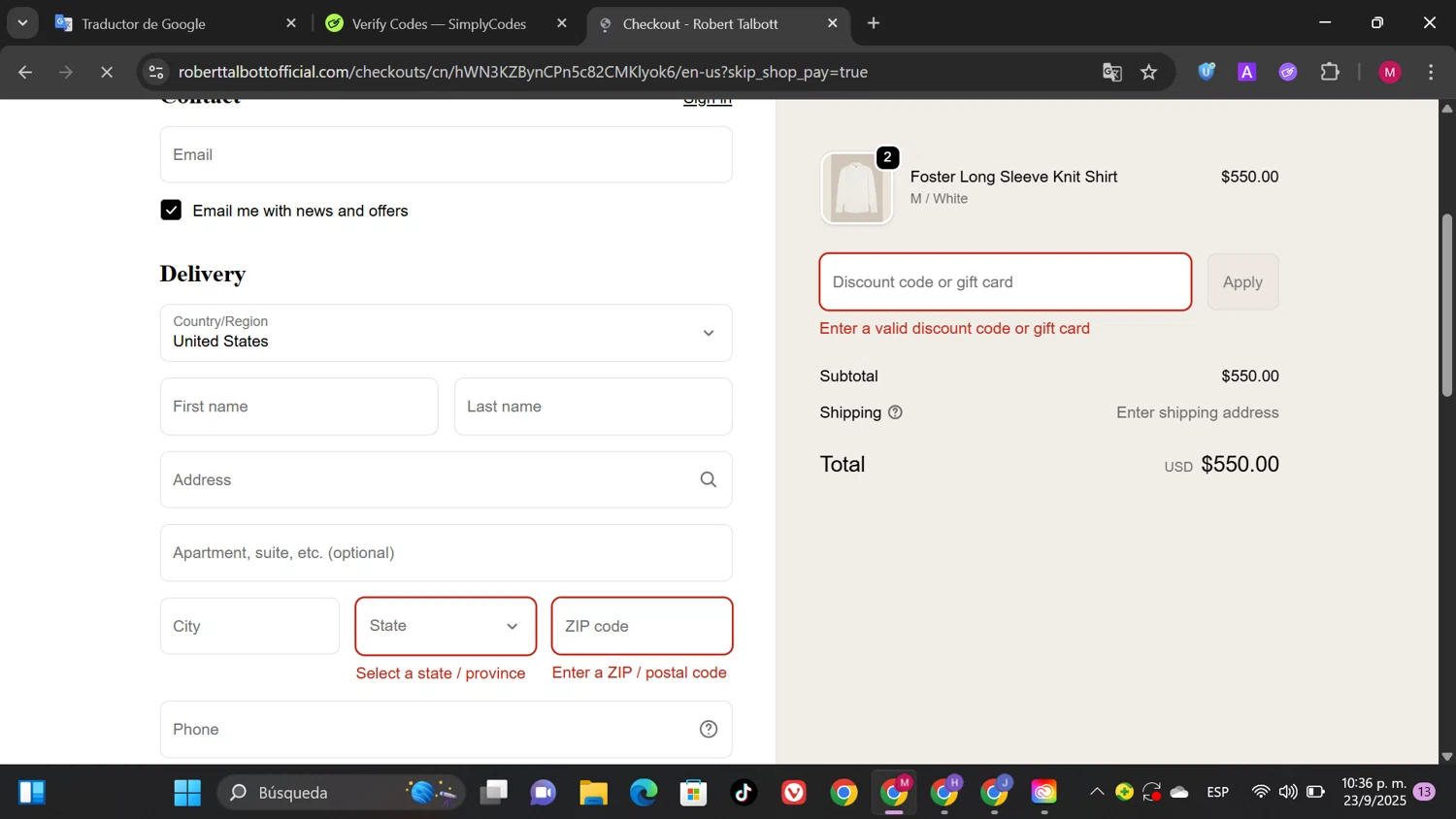Close the Verify Codes tab

click(x=562, y=23)
